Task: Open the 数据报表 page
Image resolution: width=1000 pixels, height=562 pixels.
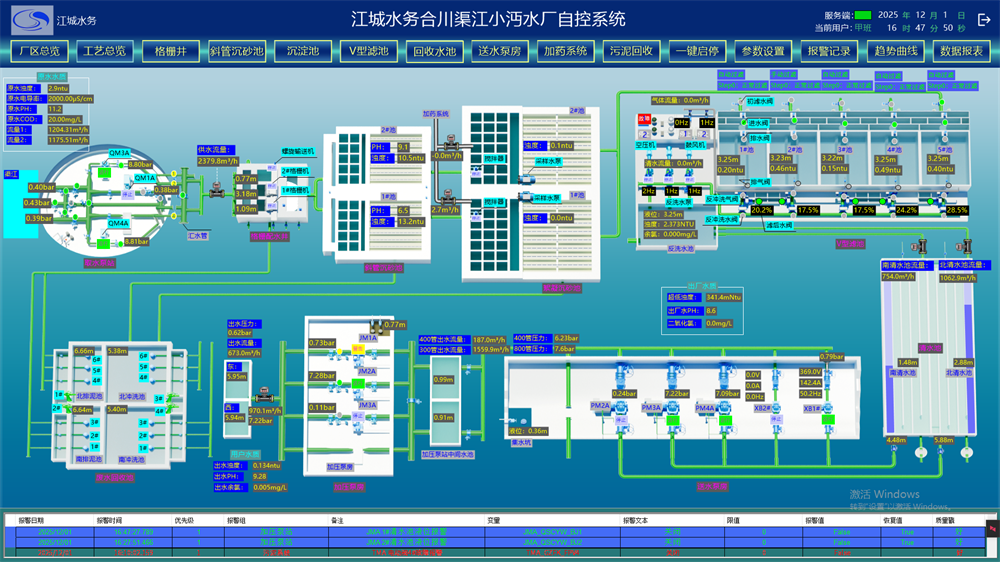Action: point(961,51)
